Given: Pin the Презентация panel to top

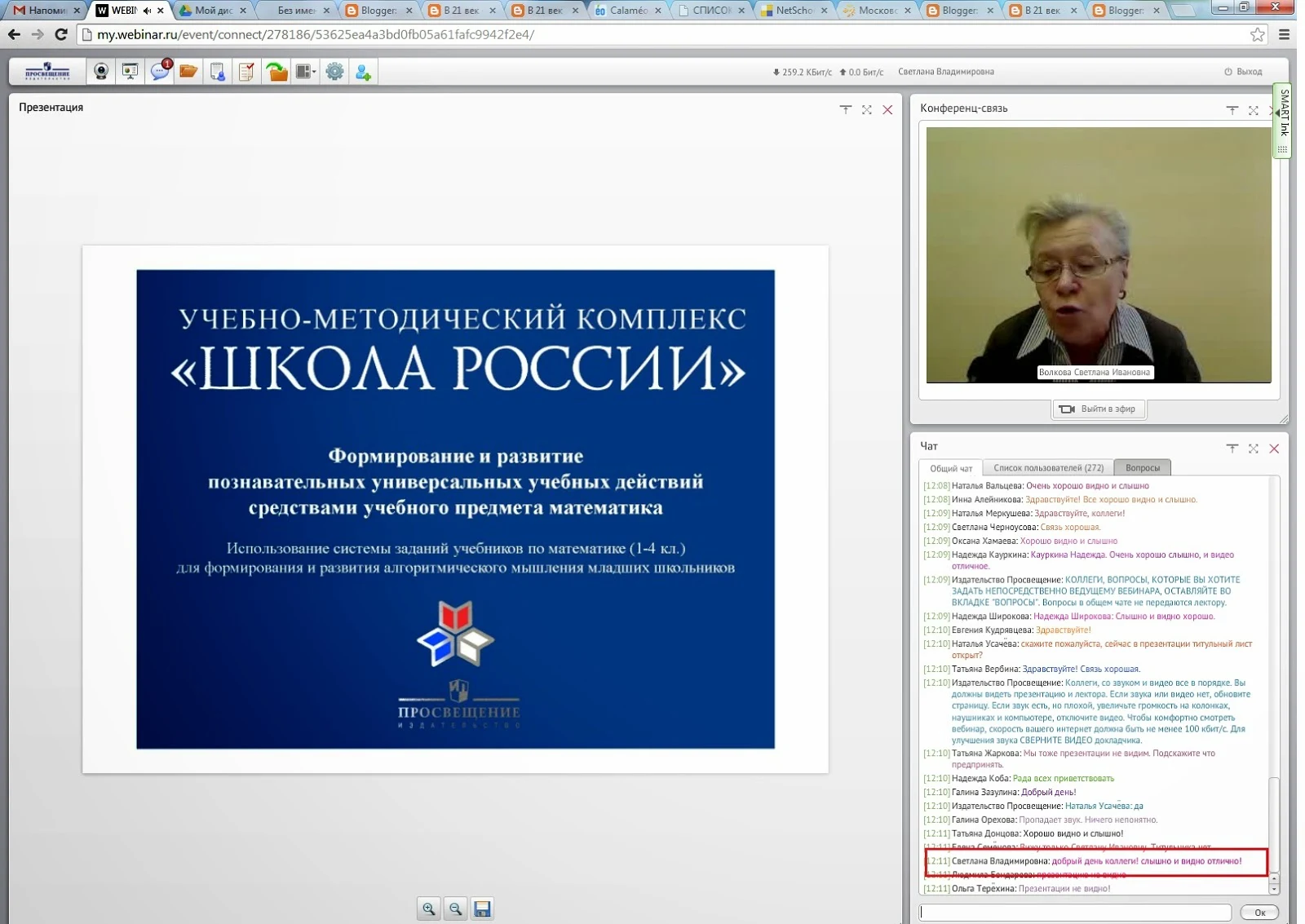Looking at the screenshot, I should pos(846,109).
